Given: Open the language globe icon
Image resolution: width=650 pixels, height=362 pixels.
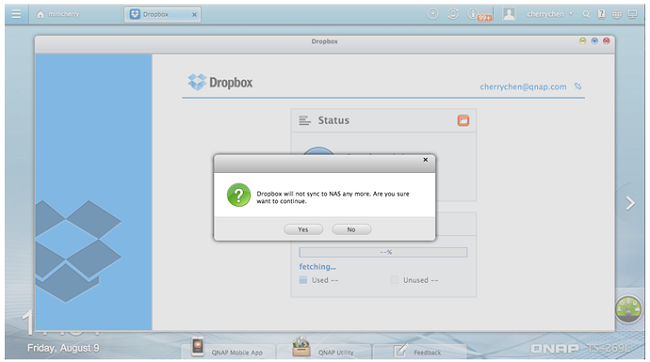Looking at the screenshot, I should tap(617, 14).
